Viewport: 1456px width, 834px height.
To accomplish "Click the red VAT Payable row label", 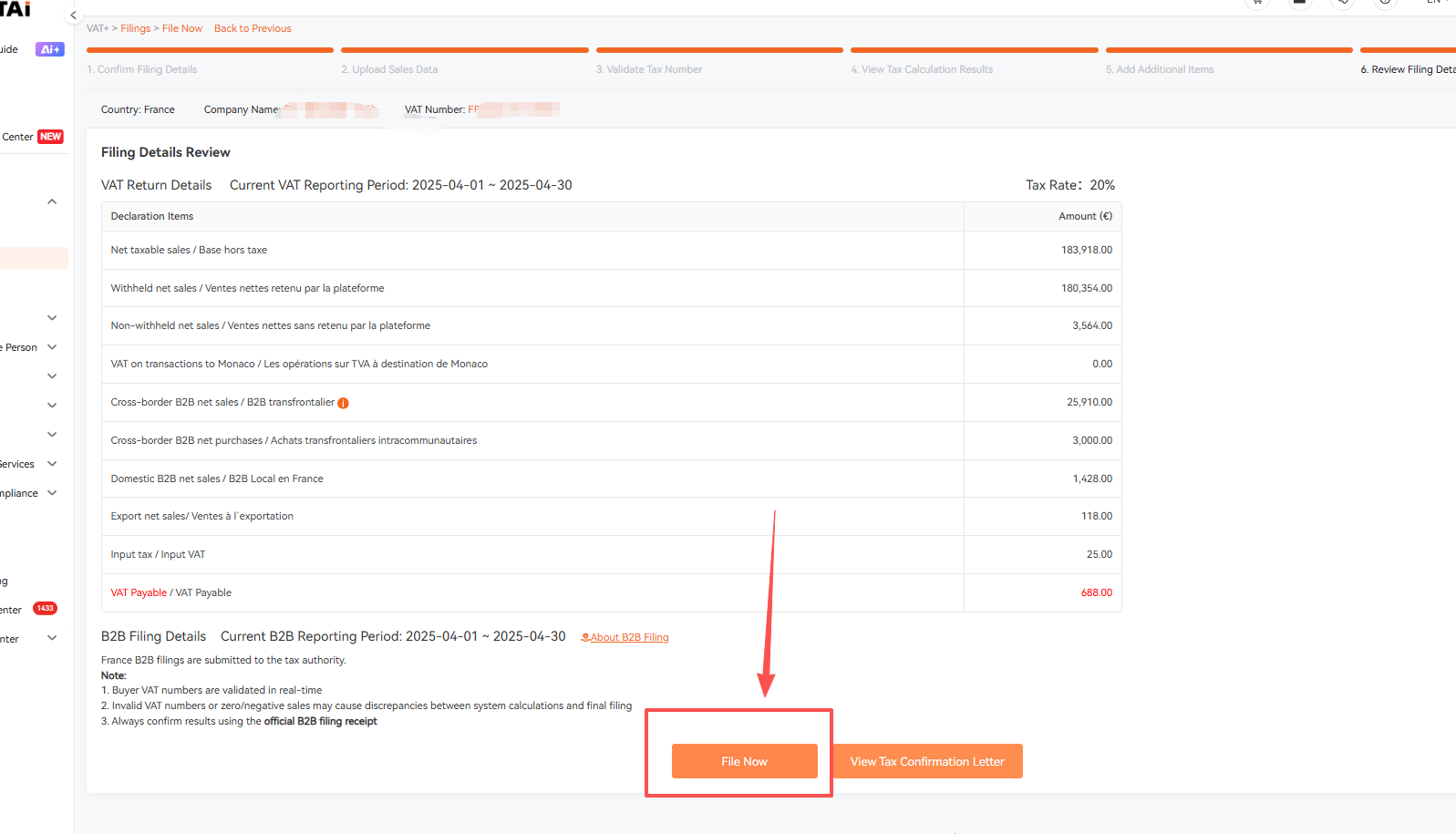I will (139, 592).
